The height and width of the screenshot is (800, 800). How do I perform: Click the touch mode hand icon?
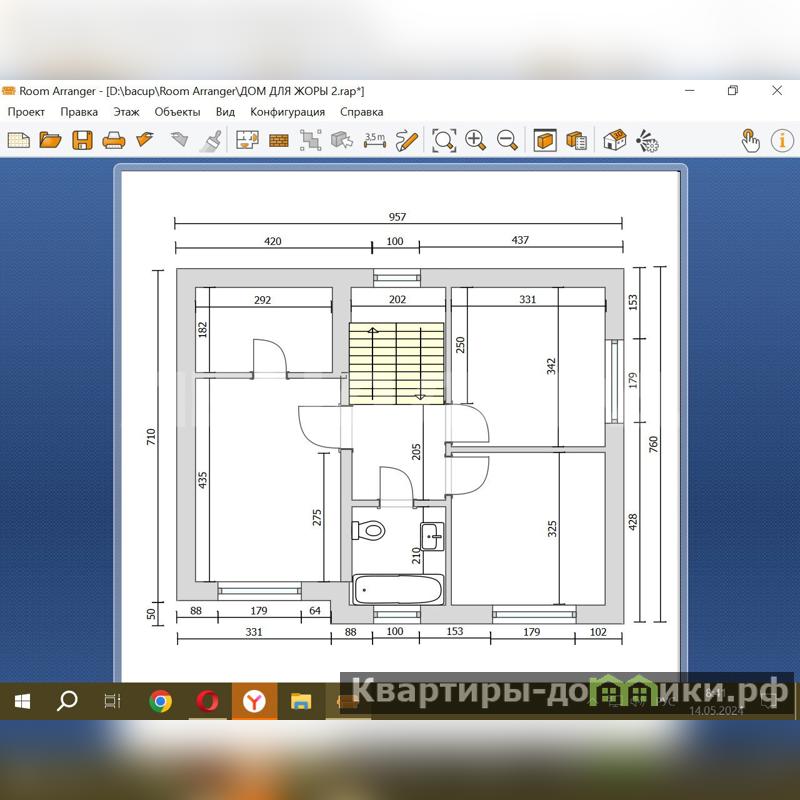tap(750, 140)
